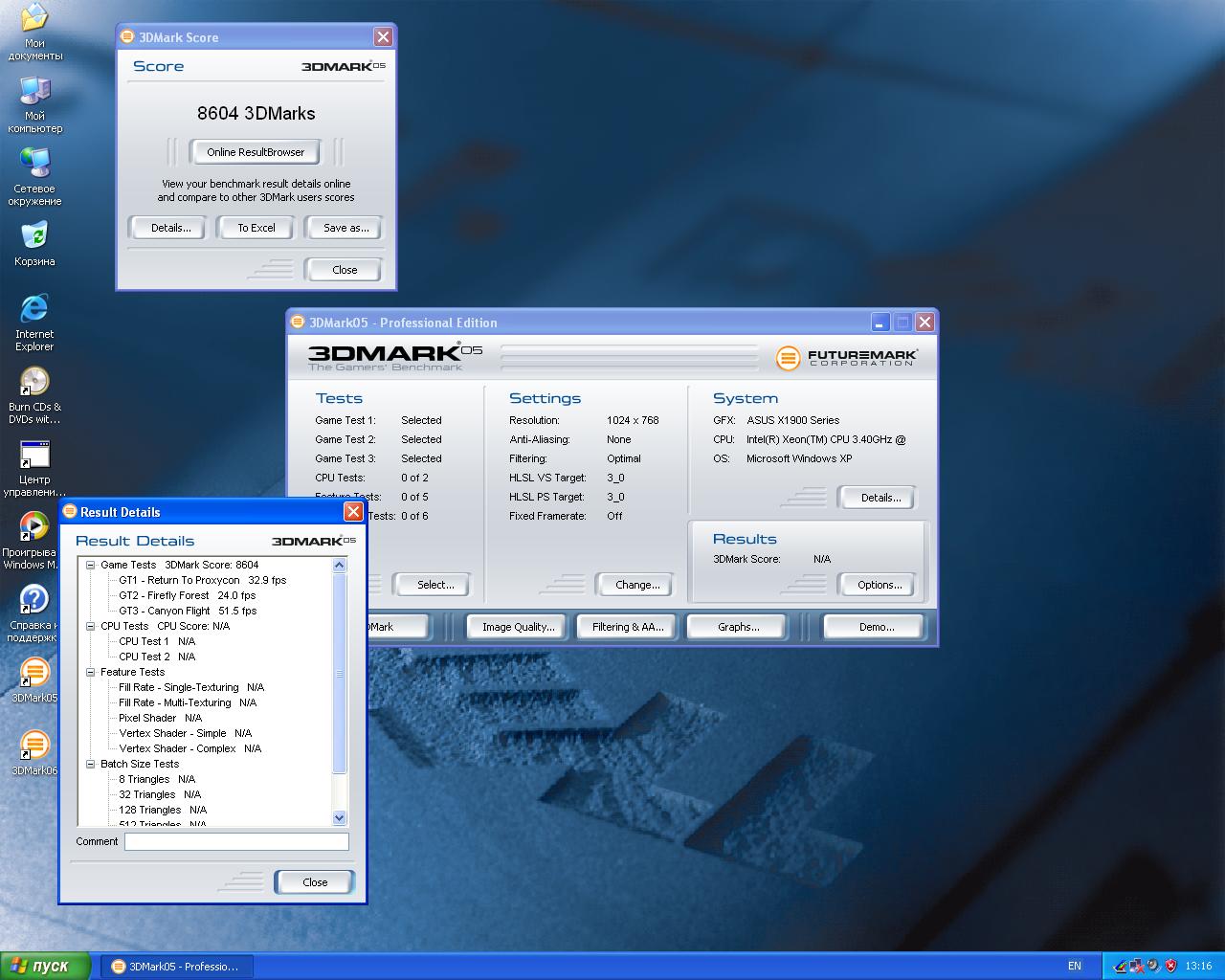Image resolution: width=1225 pixels, height=980 pixels.
Task: Open the пуск Start menu
Action: [45, 966]
